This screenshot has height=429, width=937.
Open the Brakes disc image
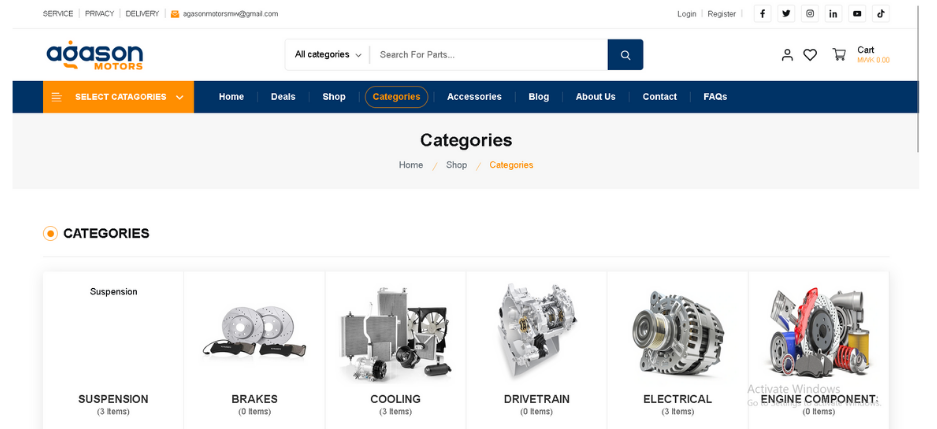tap(255, 332)
